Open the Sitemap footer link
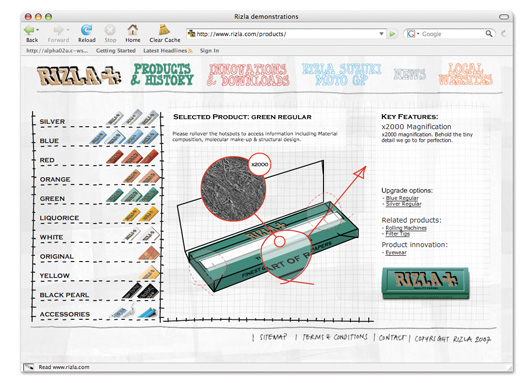 273,337
